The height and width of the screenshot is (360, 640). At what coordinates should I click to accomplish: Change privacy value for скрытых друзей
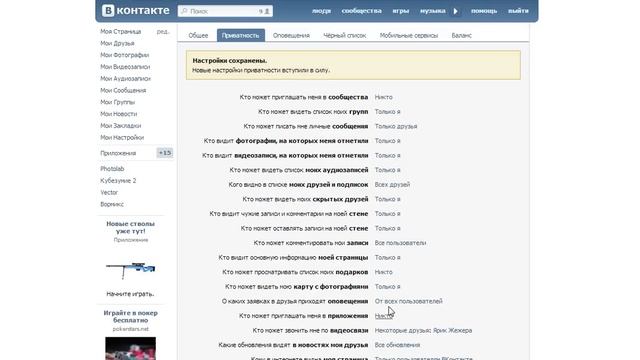click(x=387, y=200)
